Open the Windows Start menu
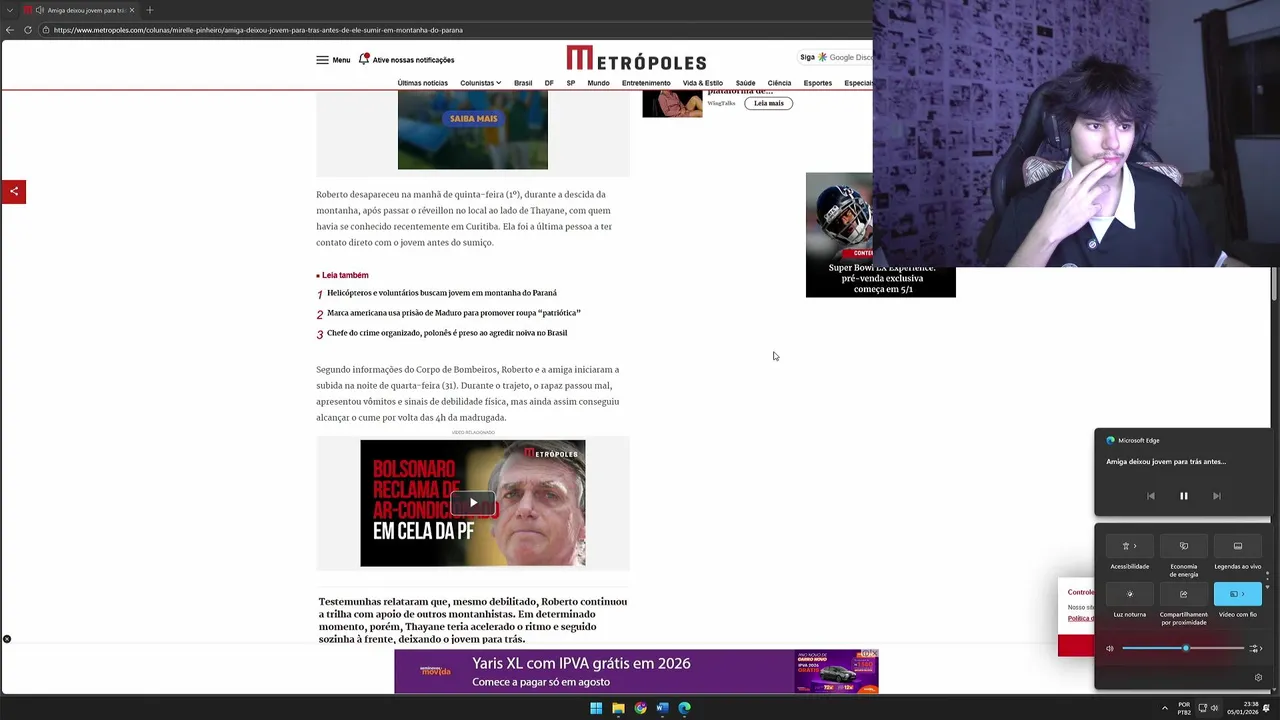The width and height of the screenshot is (1280, 720). click(596, 708)
